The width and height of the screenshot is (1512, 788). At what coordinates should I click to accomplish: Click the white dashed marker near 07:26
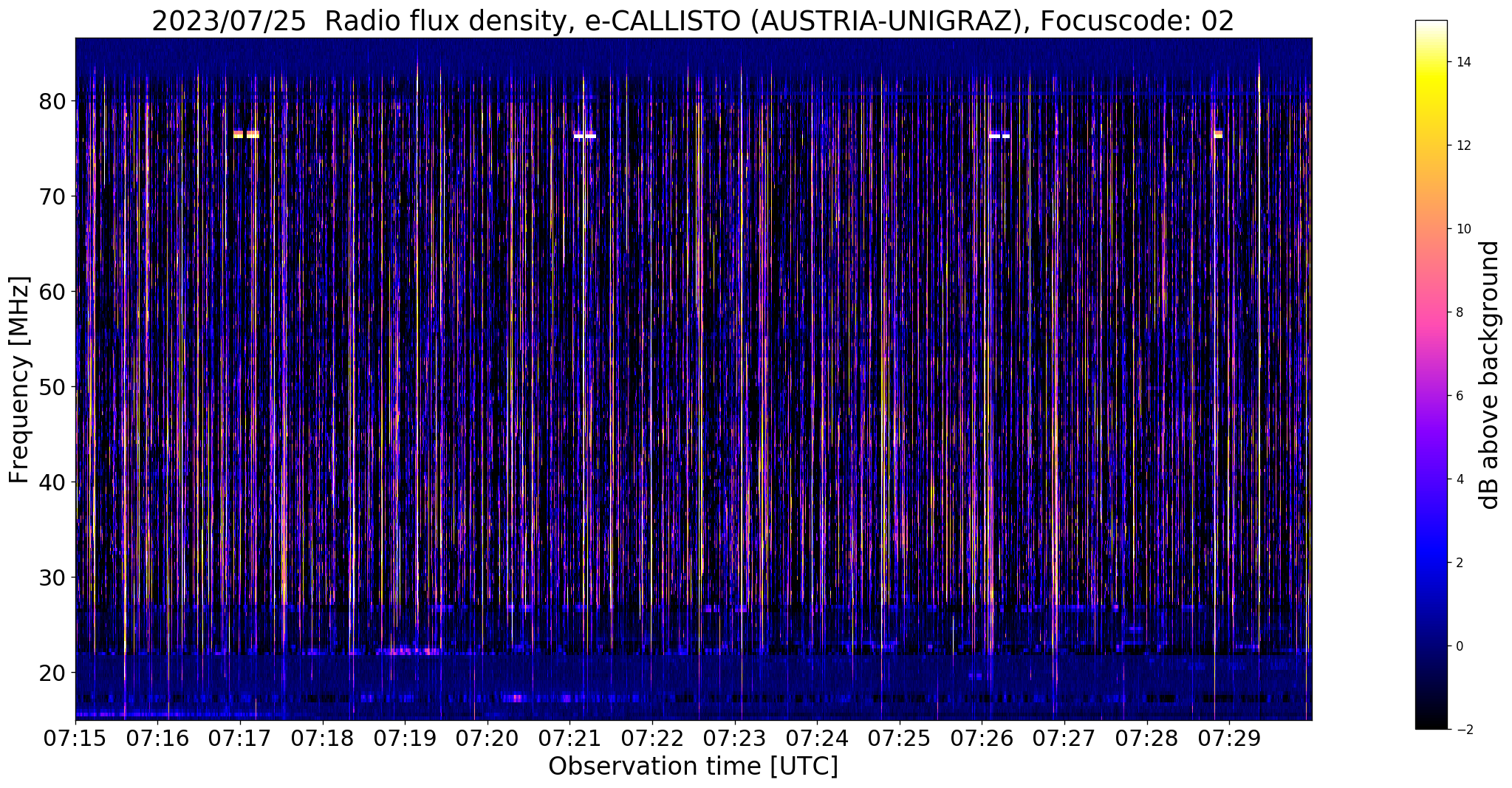[999, 136]
